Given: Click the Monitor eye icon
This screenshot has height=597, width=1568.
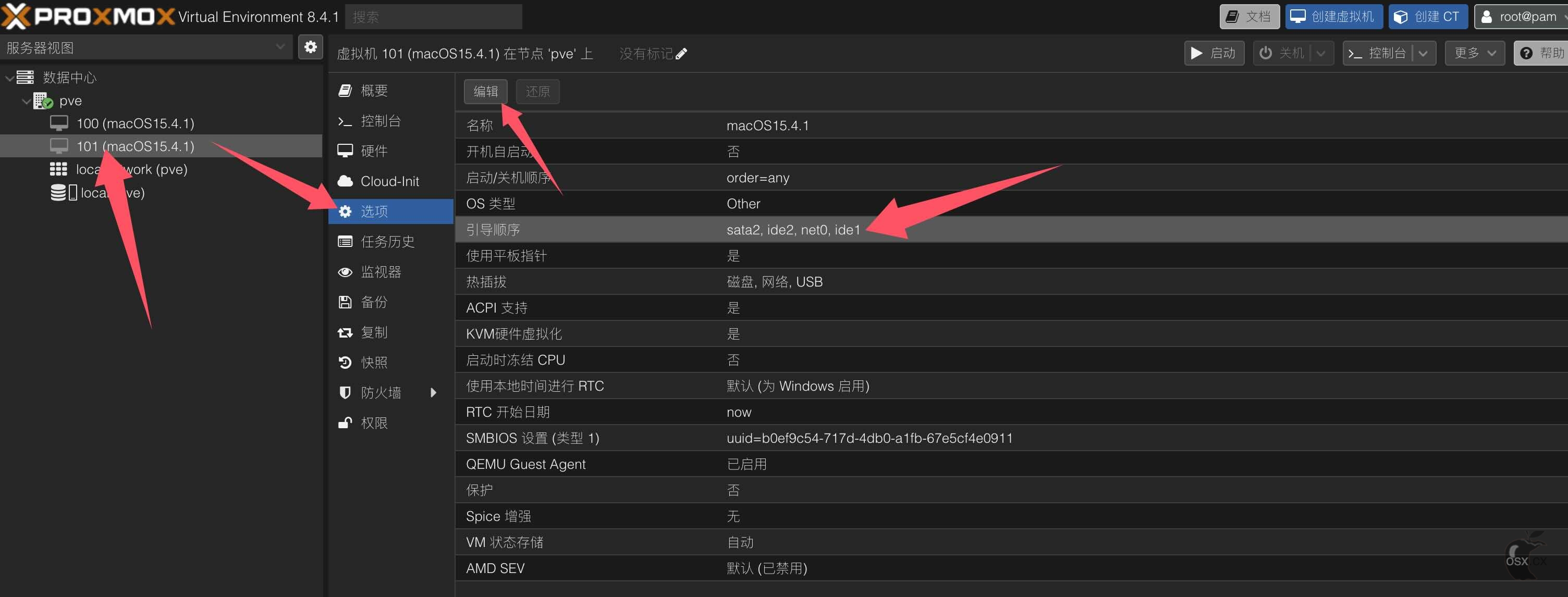Looking at the screenshot, I should 345,272.
